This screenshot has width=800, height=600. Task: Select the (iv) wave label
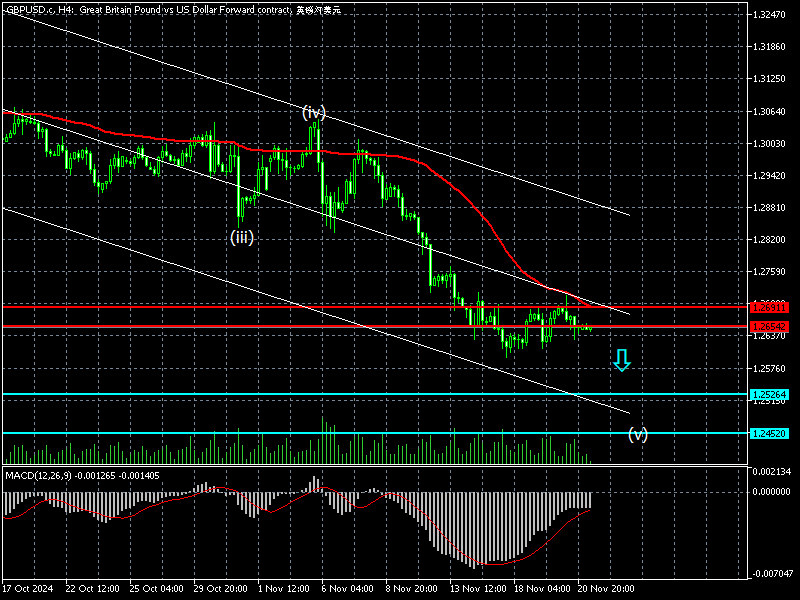coord(314,112)
